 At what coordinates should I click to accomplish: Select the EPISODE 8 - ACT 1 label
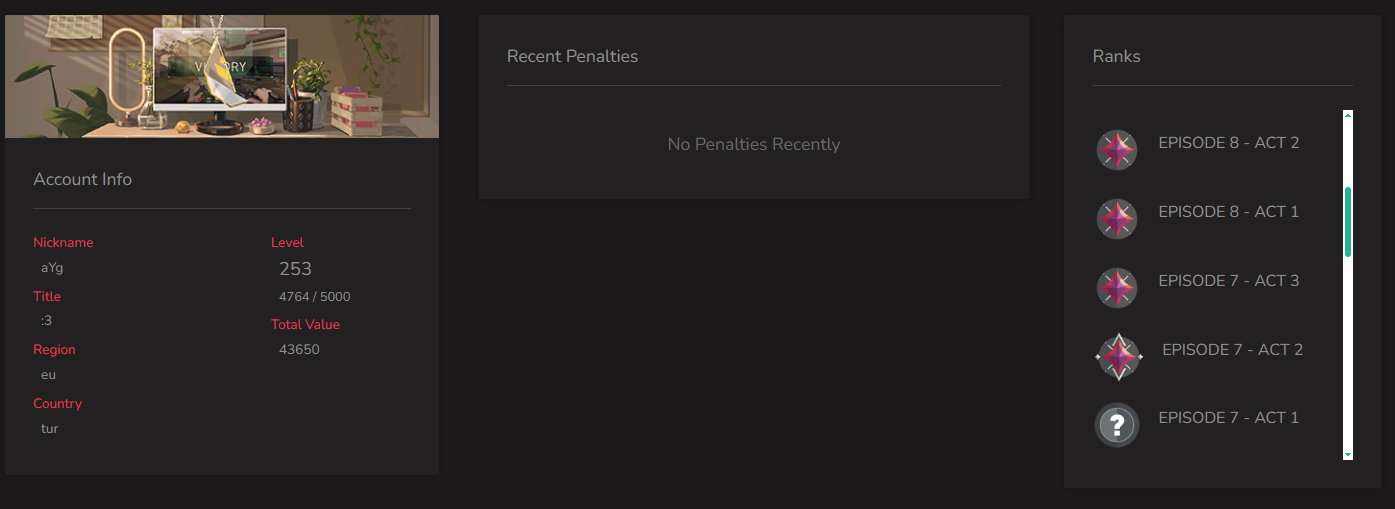coord(1228,212)
